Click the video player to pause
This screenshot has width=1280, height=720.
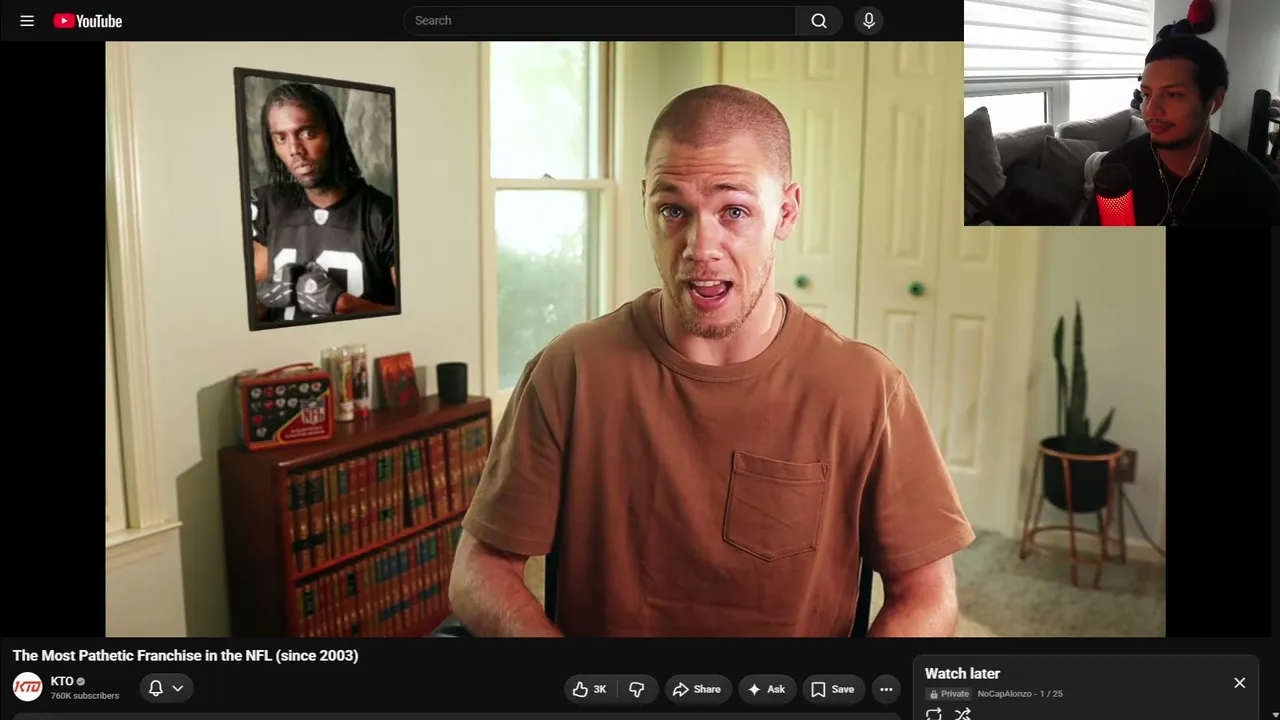[x=635, y=339]
